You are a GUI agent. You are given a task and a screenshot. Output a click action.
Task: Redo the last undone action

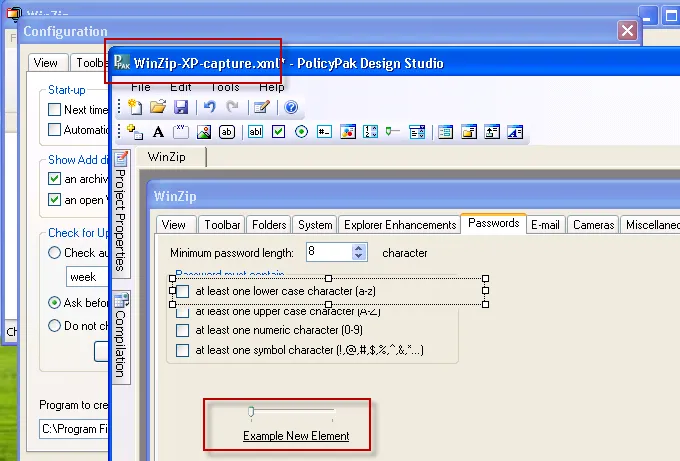click(232, 107)
